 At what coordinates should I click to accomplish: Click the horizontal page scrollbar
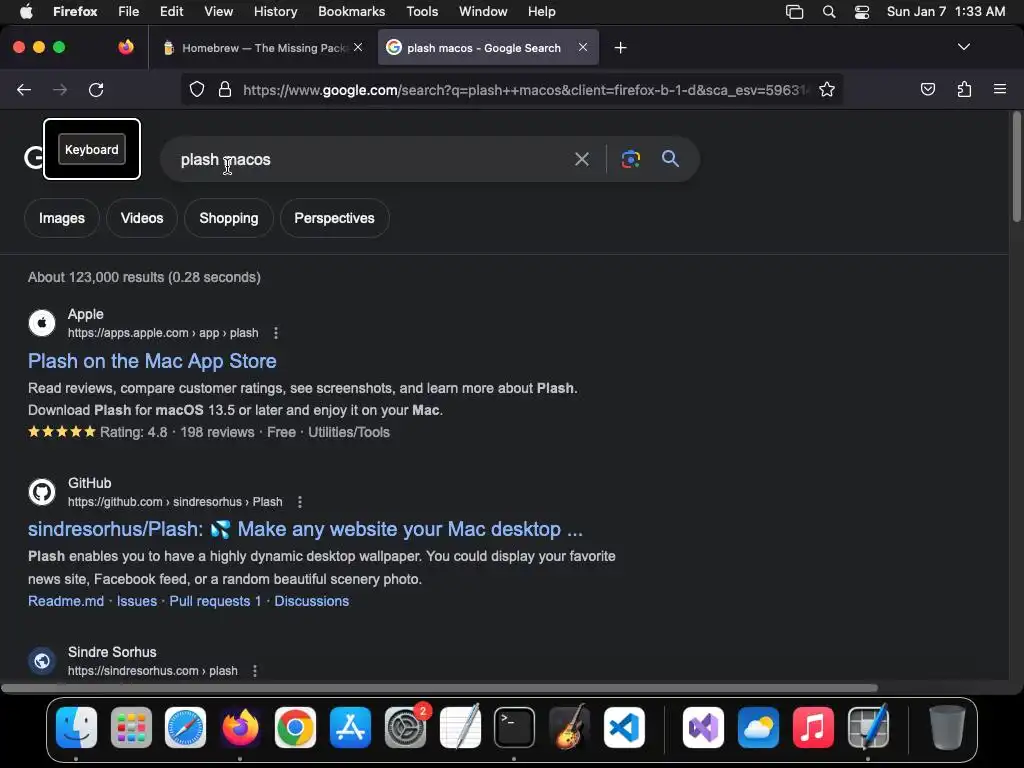coord(439,688)
